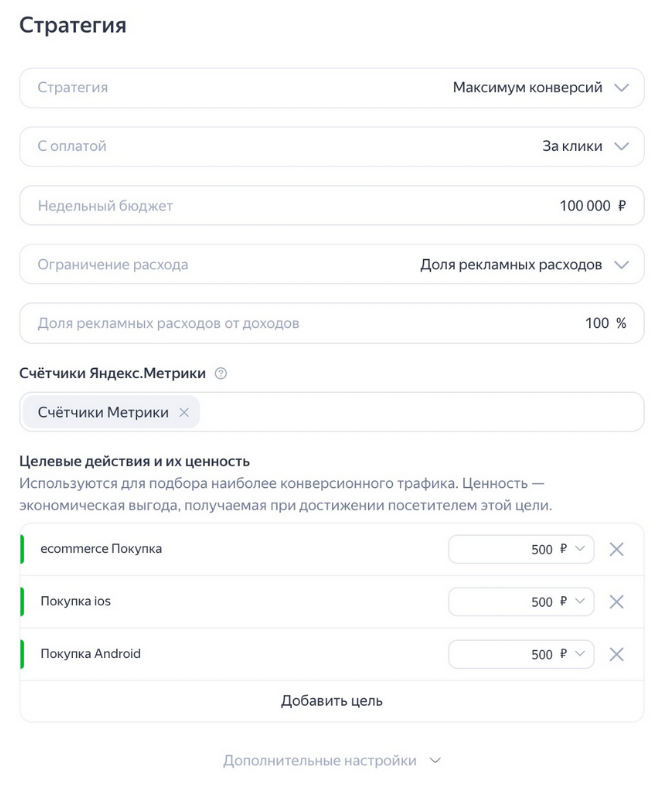The width and height of the screenshot is (660, 791).
Task: Expand Дополнительные настройки section
Action: pyautogui.click(x=331, y=761)
